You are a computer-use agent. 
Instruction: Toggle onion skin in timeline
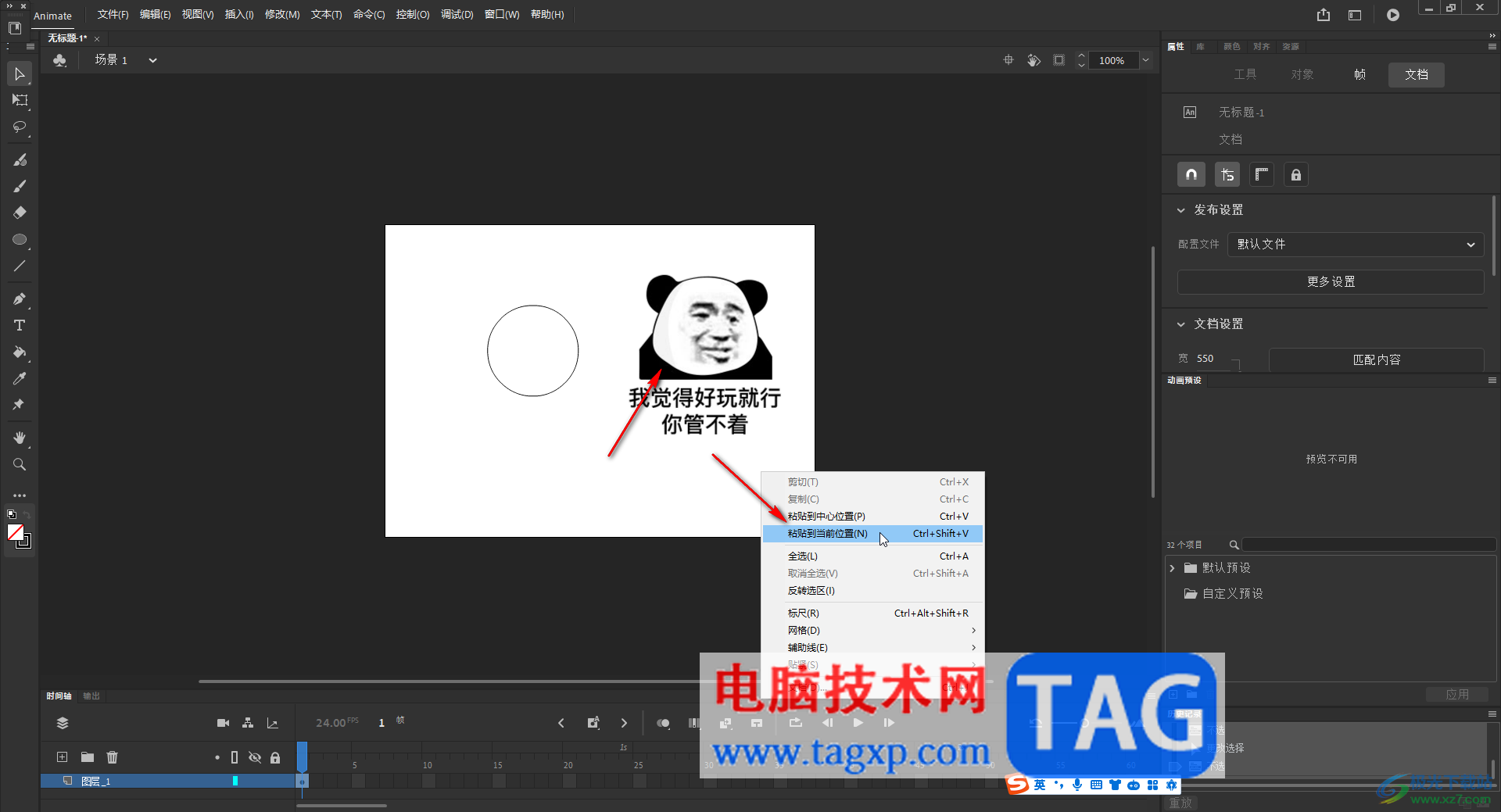[x=663, y=723]
